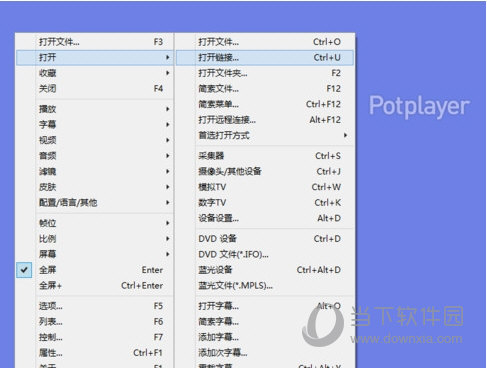Open 摄像头/其他设备 (Ctrl+J)
The image size is (487, 368).
tap(265, 171)
